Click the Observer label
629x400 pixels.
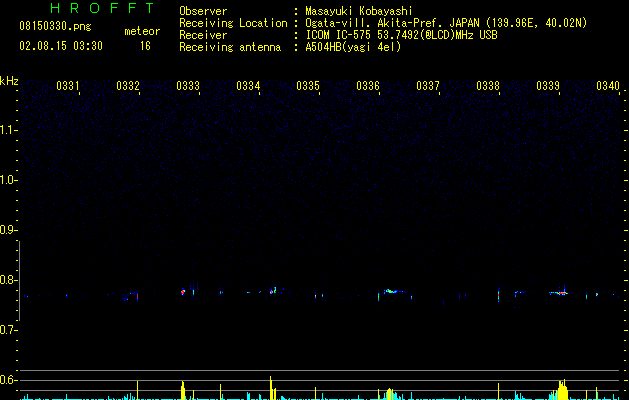203,11
